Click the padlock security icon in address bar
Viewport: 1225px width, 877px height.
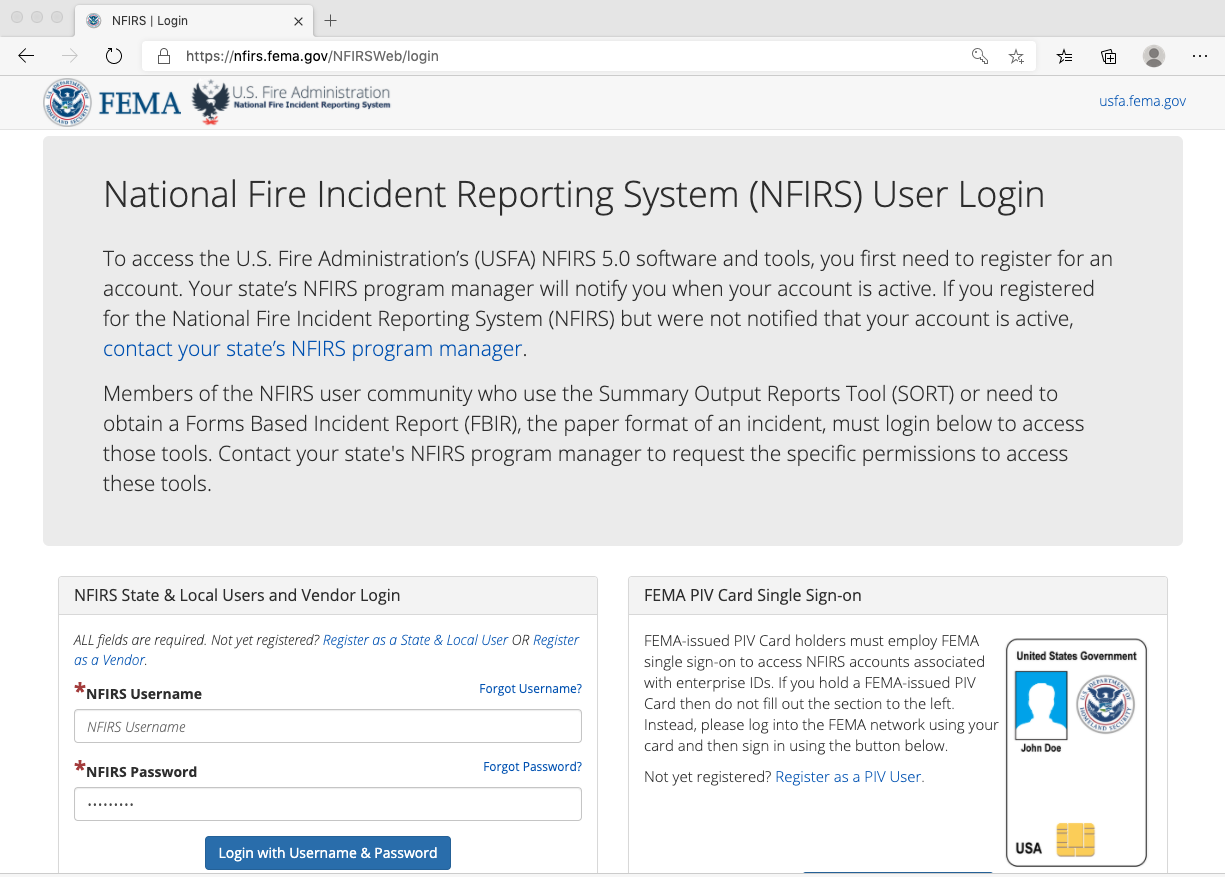point(163,56)
